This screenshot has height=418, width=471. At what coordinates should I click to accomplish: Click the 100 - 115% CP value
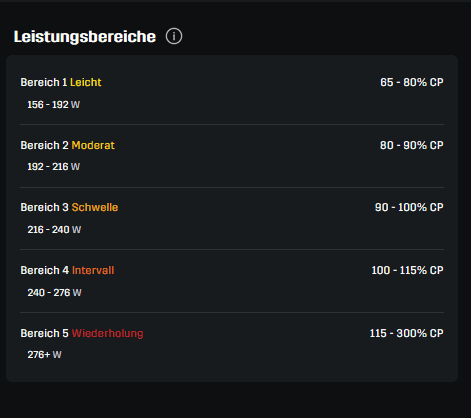407,270
